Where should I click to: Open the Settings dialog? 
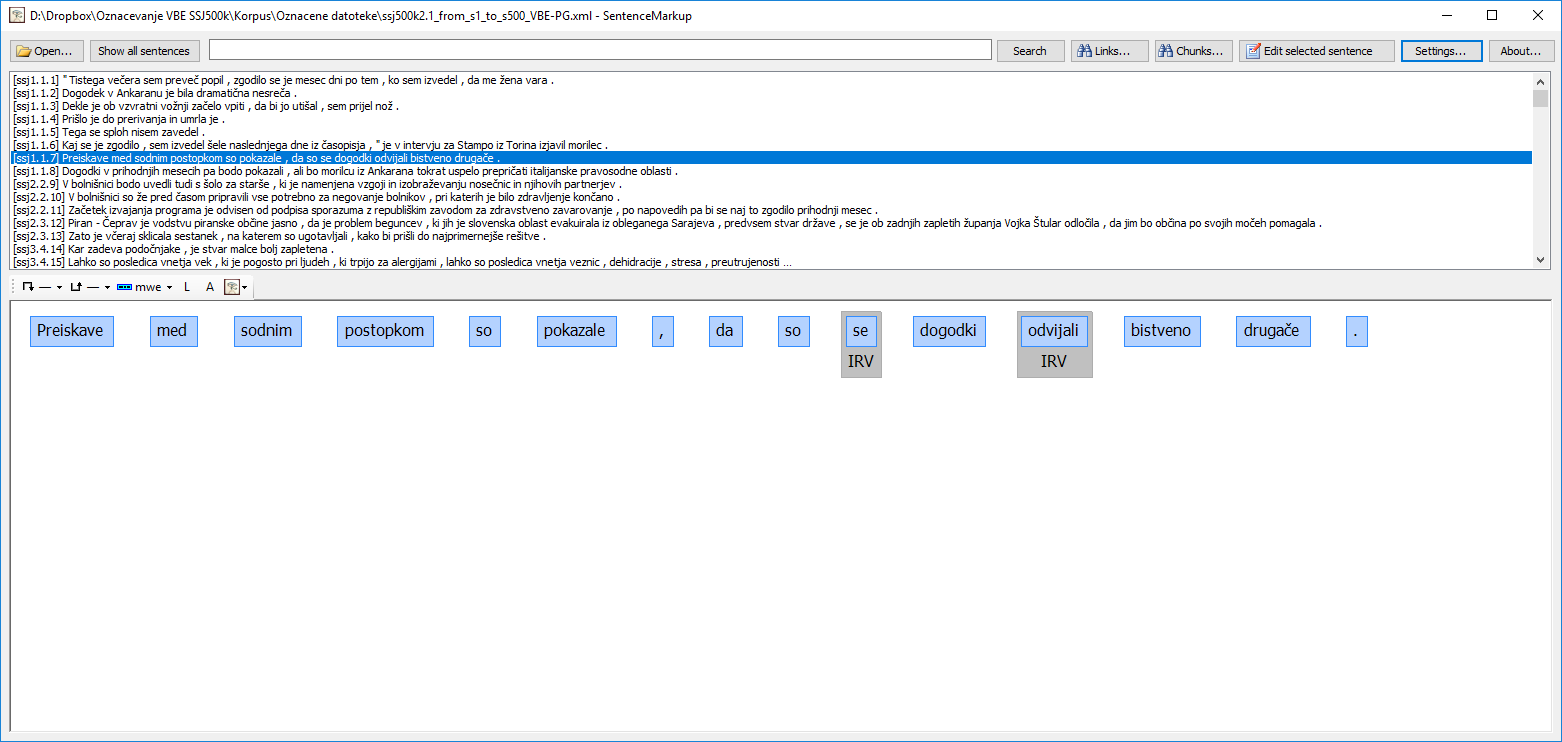(1441, 50)
